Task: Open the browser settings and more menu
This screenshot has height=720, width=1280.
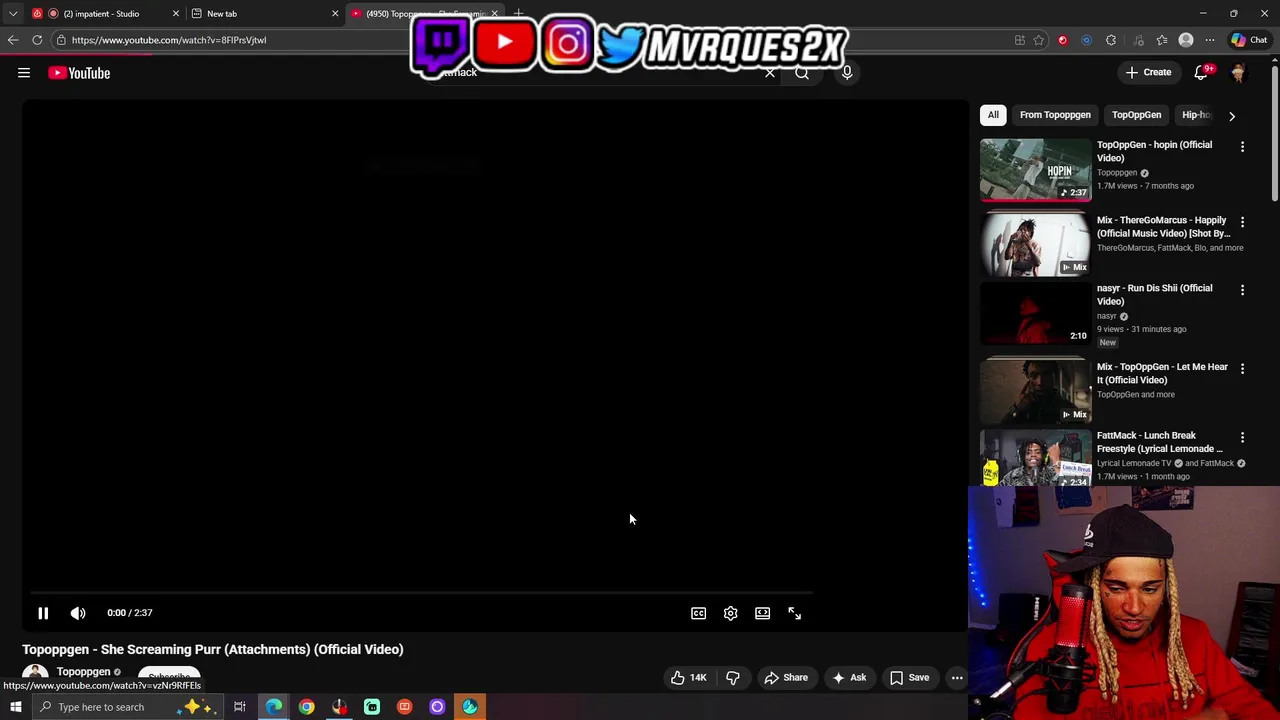Action: point(1210,40)
